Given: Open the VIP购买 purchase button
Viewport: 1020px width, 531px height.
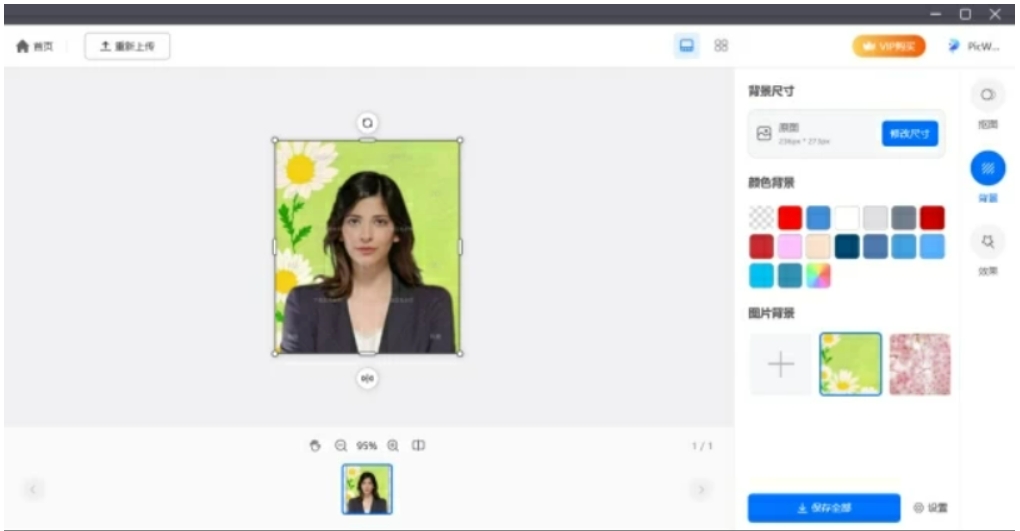Looking at the screenshot, I should (889, 46).
